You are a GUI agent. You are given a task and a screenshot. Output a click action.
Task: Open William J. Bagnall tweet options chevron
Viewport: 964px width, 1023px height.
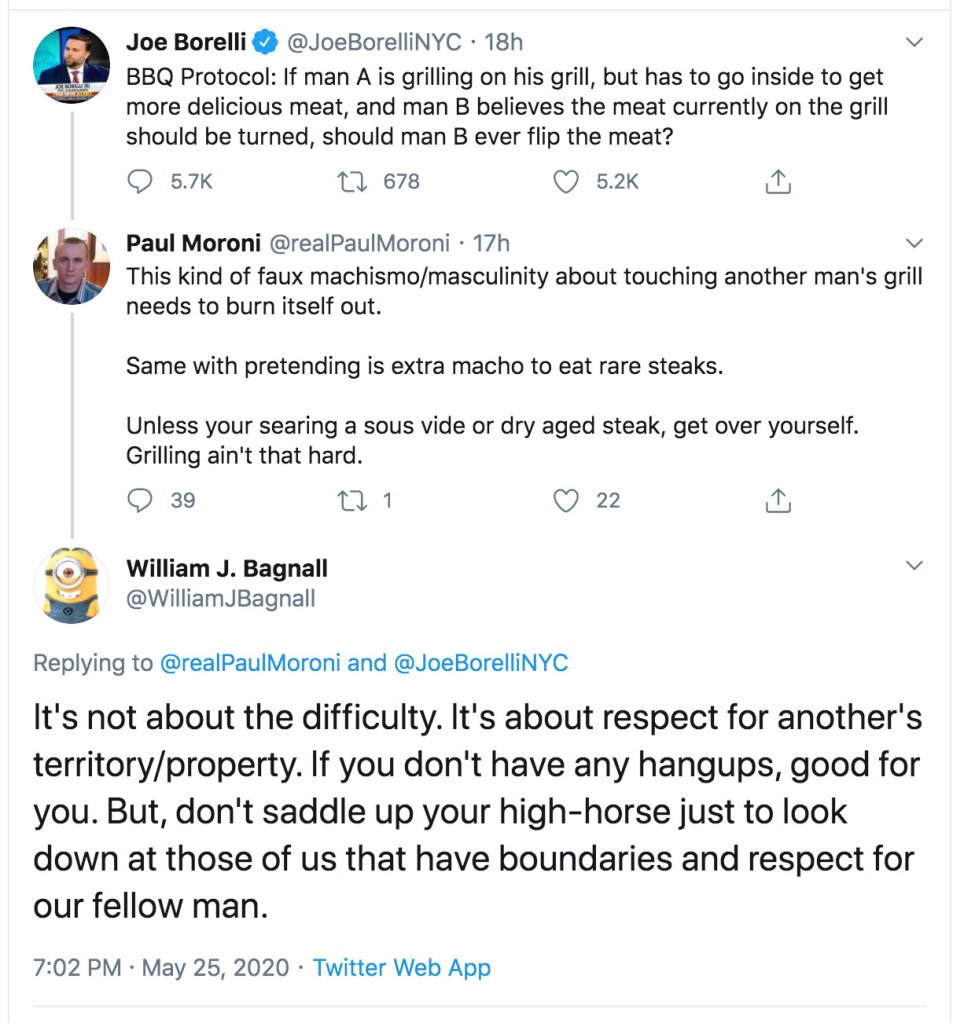[x=914, y=566]
